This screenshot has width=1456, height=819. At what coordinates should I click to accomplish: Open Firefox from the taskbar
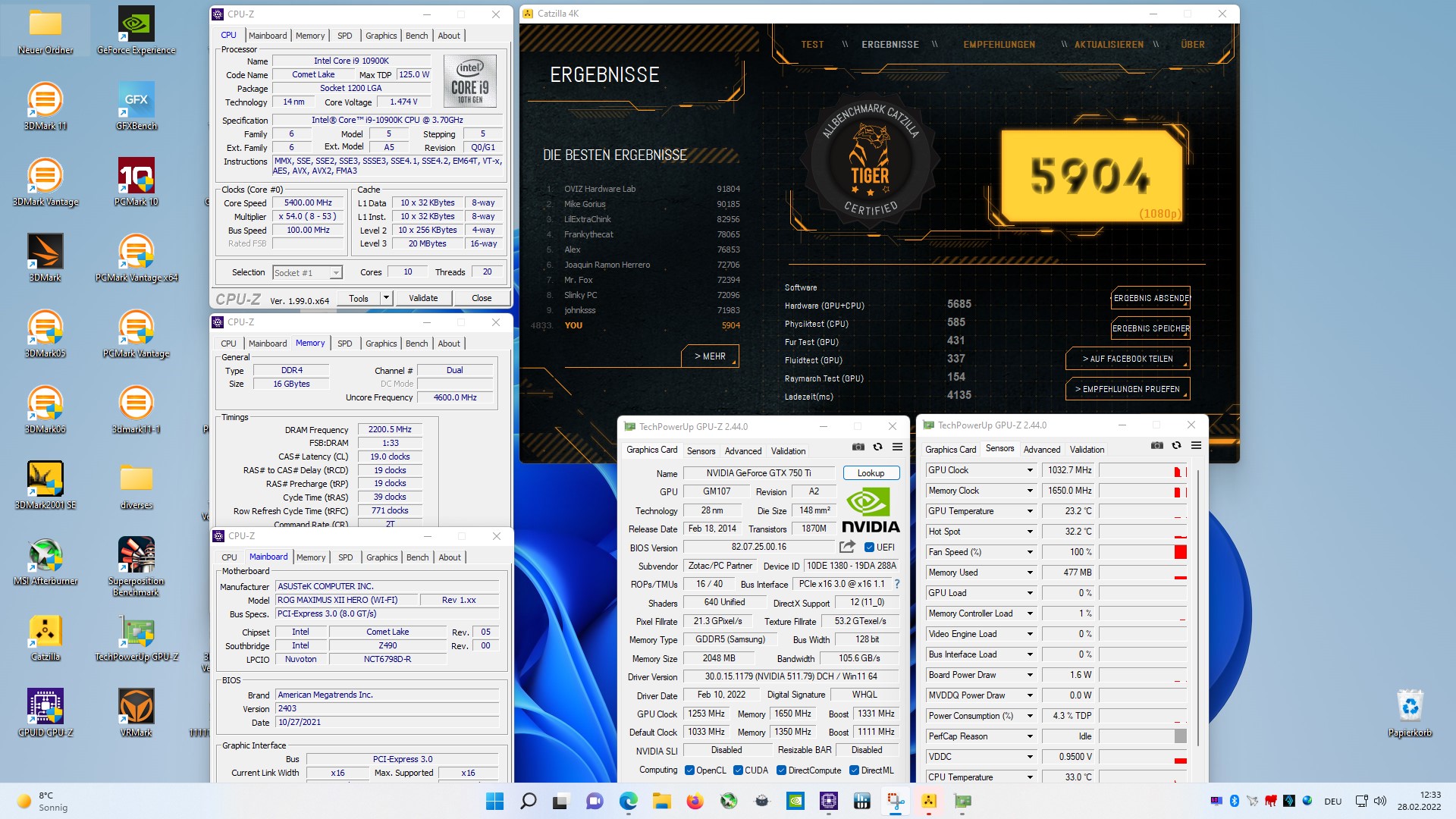click(x=695, y=801)
